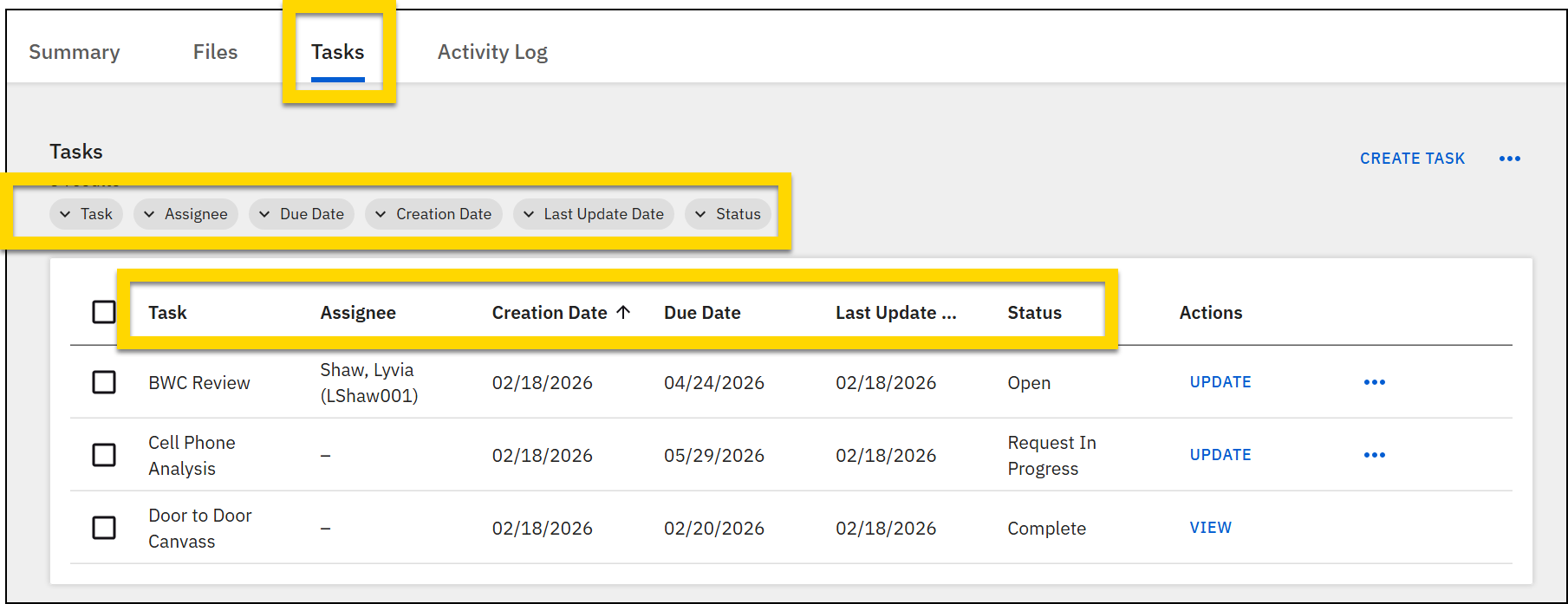
Task: Click the Request In Progress status cell
Action: [x=1051, y=456]
